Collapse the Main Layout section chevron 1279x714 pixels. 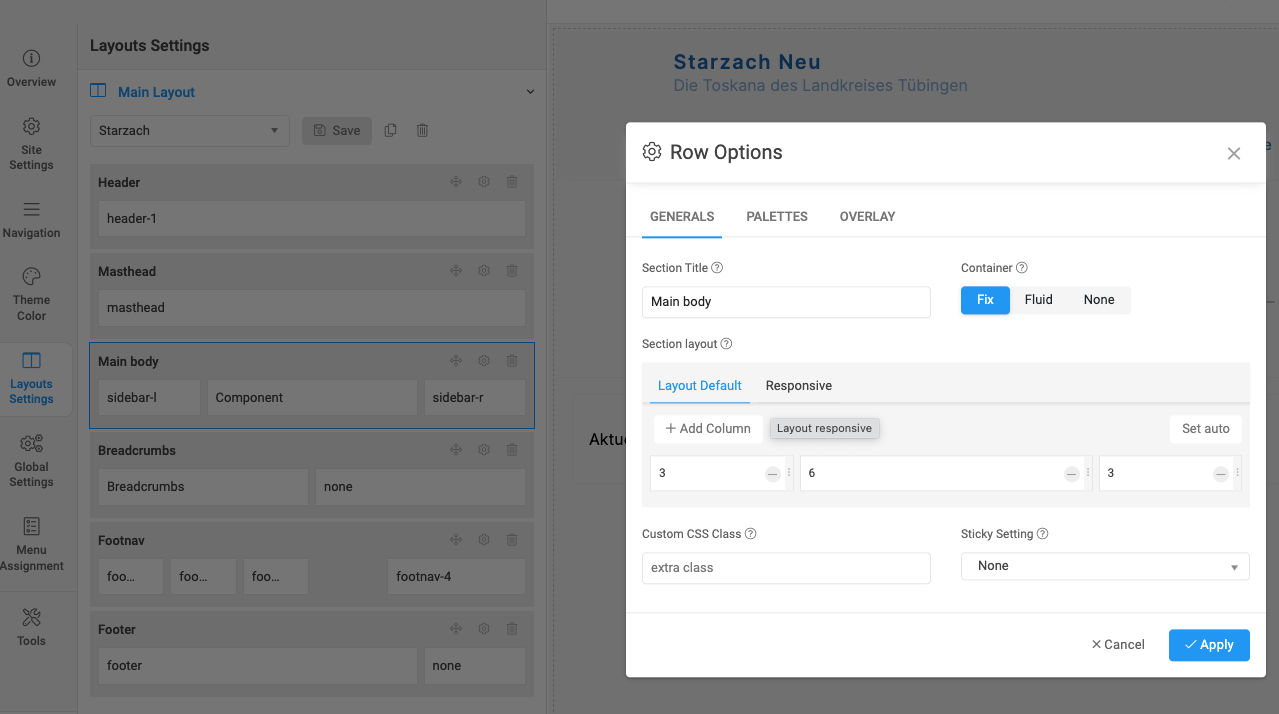point(530,92)
